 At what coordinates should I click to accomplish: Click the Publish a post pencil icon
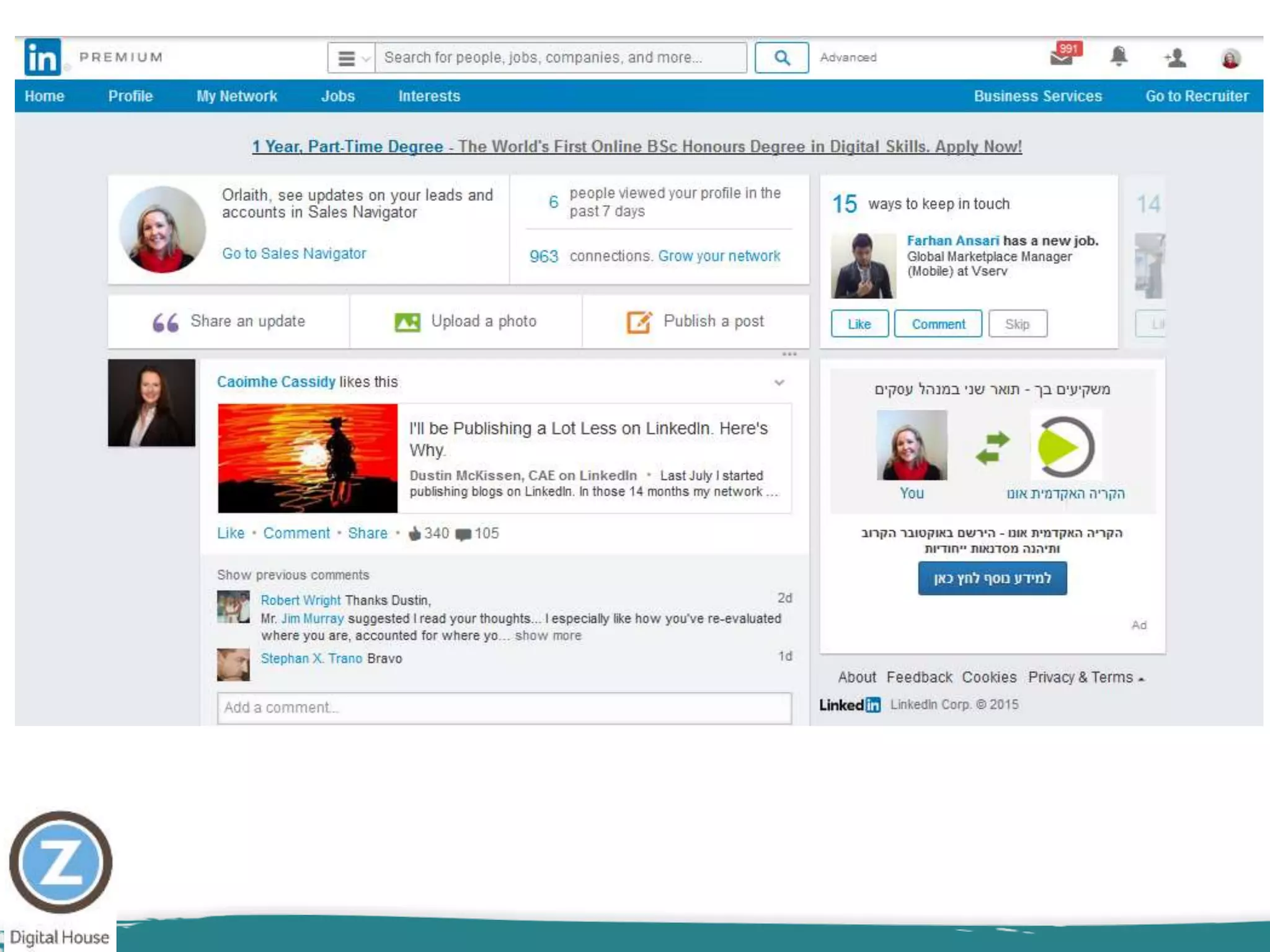(639, 322)
